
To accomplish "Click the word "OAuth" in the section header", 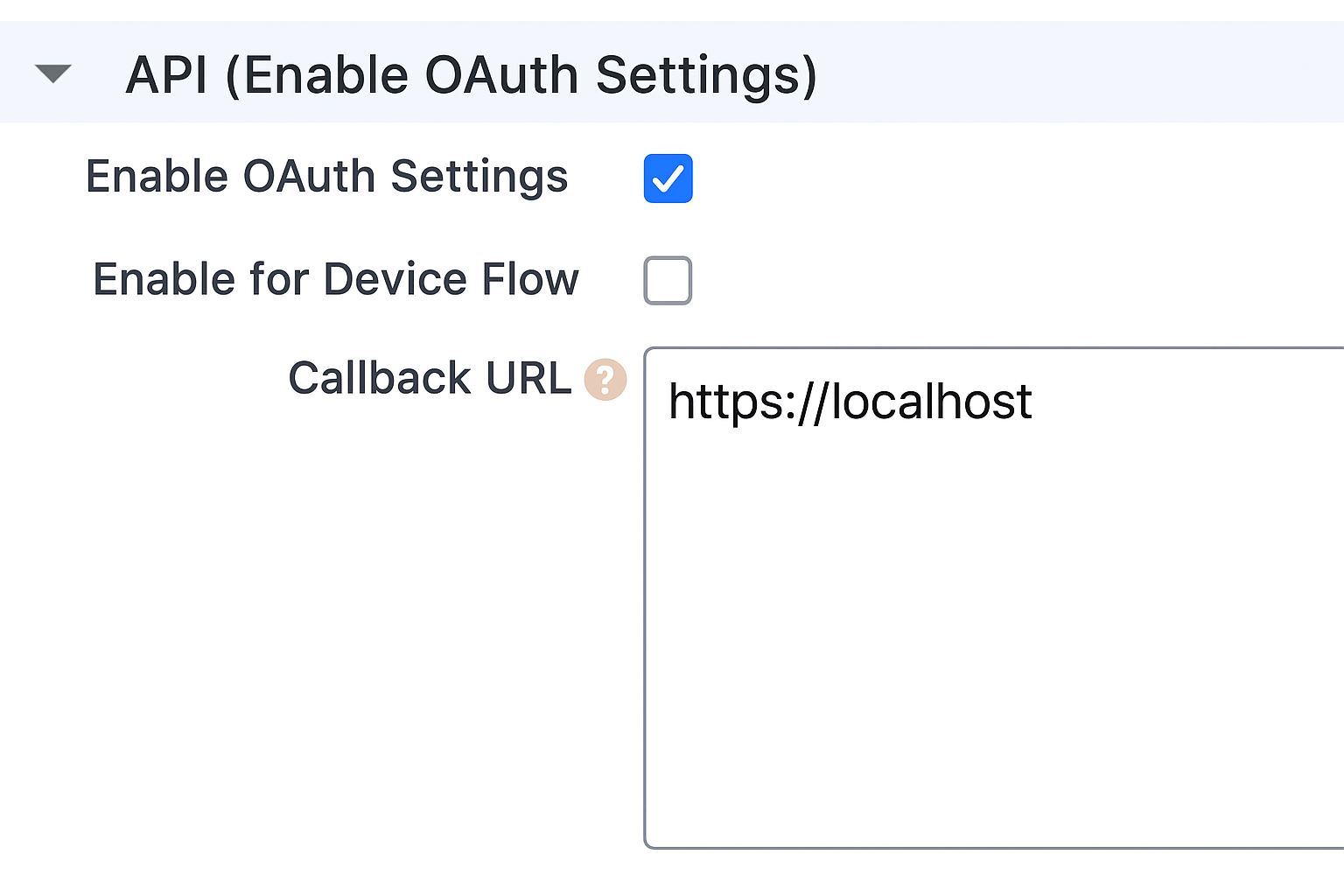I will tap(501, 75).
